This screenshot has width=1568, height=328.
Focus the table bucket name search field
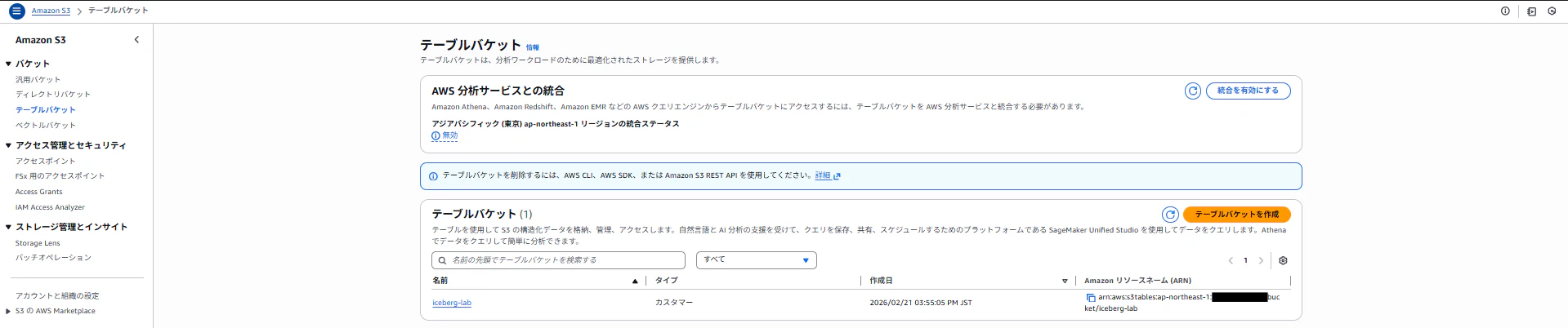click(558, 260)
